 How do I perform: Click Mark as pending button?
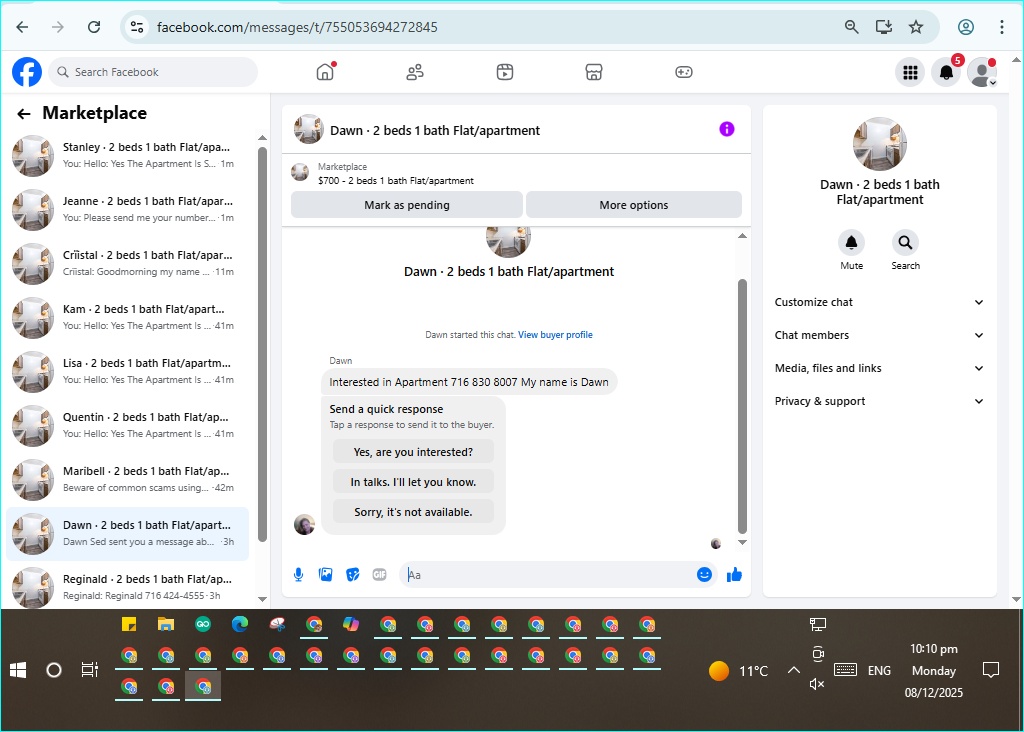(x=407, y=205)
